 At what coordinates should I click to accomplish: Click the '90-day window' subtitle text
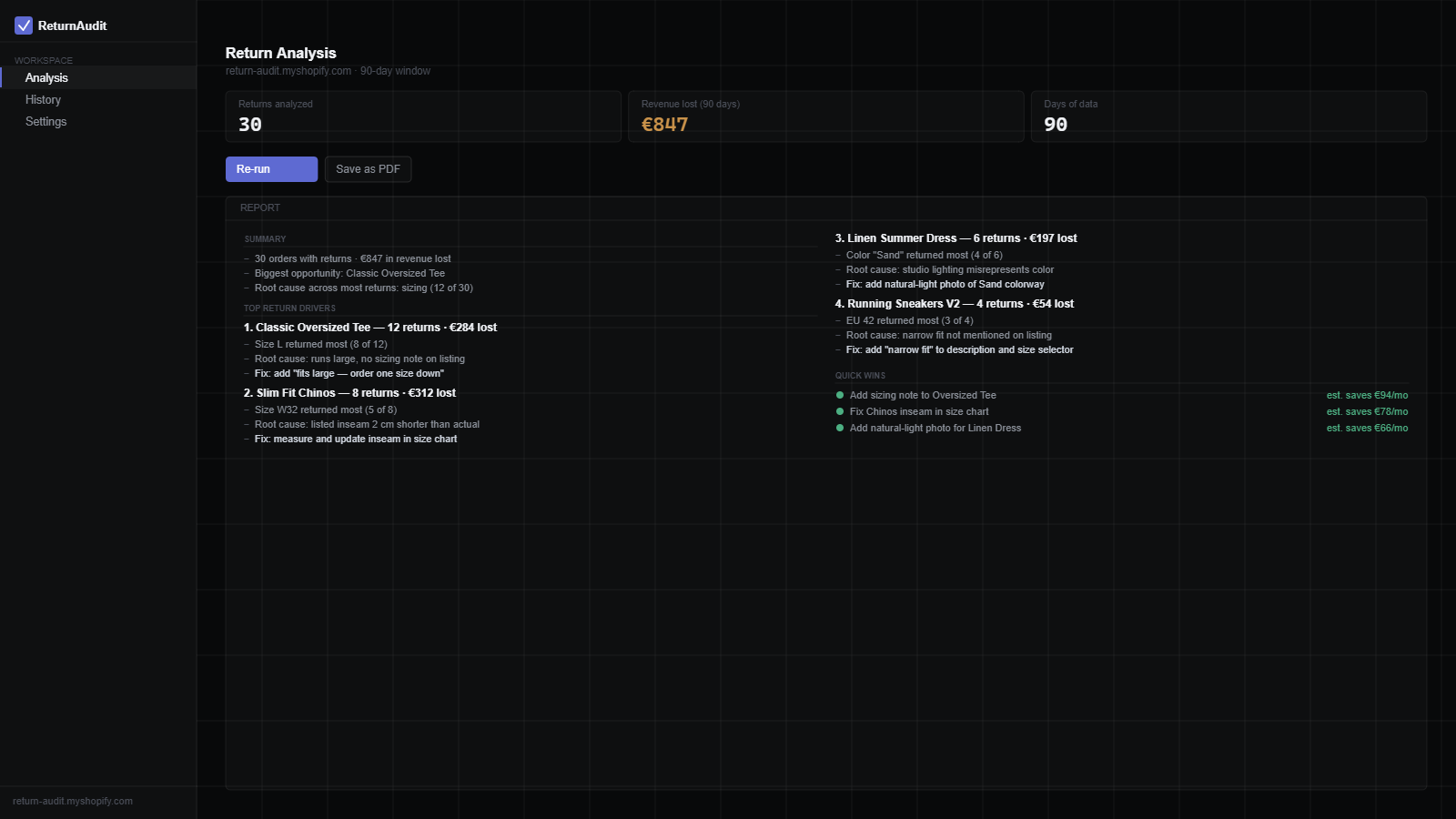(395, 71)
